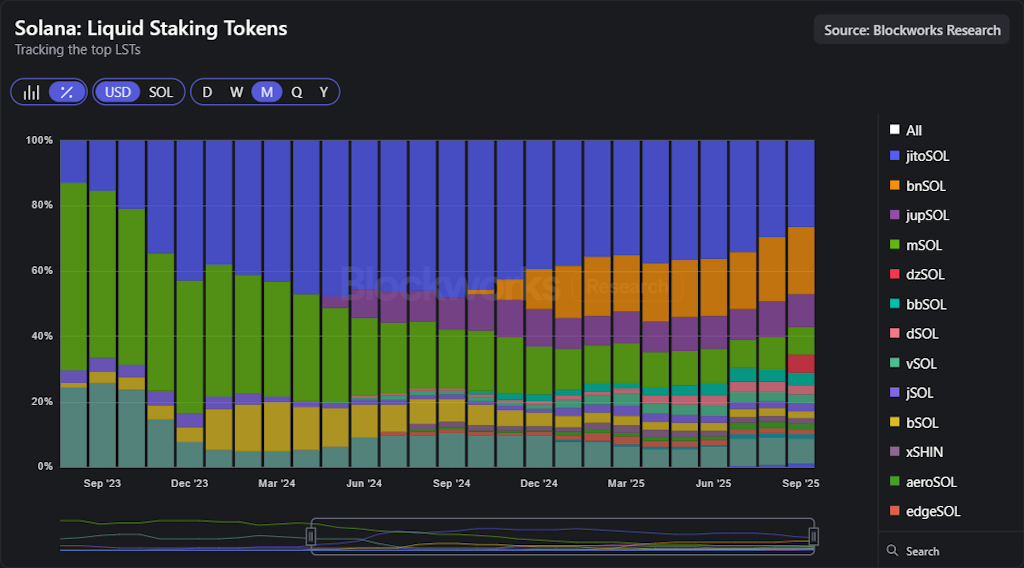
Task: Select USD denomination
Action: [x=118, y=92]
